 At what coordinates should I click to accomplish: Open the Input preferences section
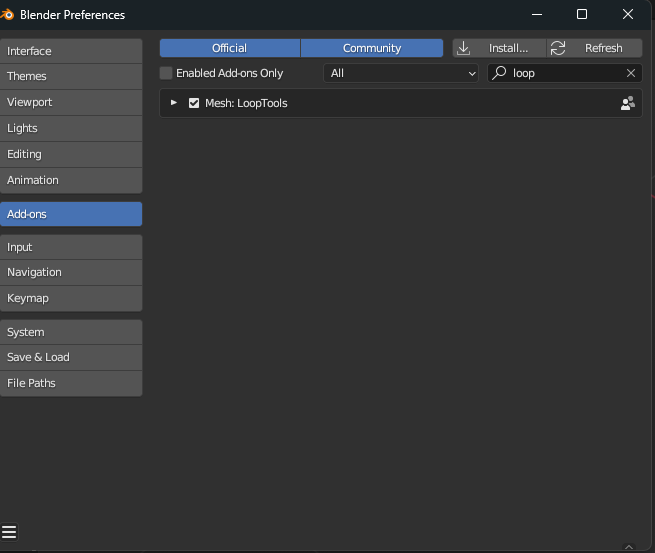click(71, 247)
